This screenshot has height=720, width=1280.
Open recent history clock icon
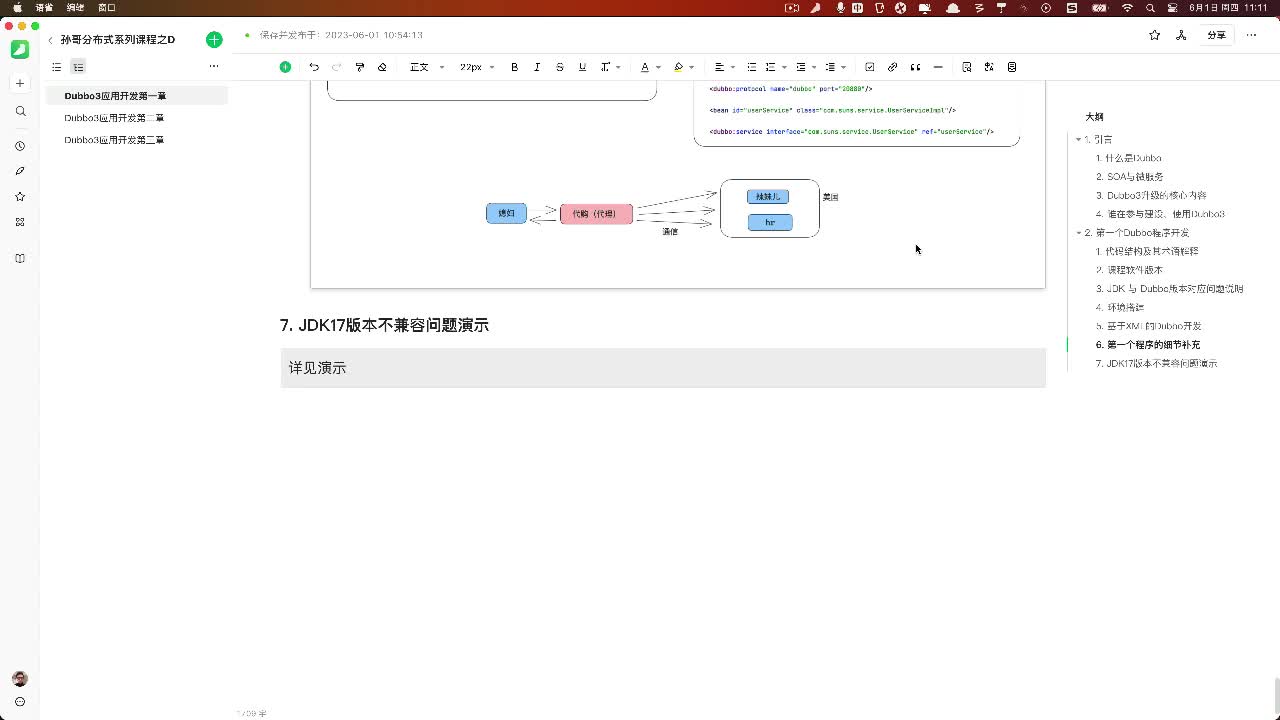pyautogui.click(x=20, y=146)
